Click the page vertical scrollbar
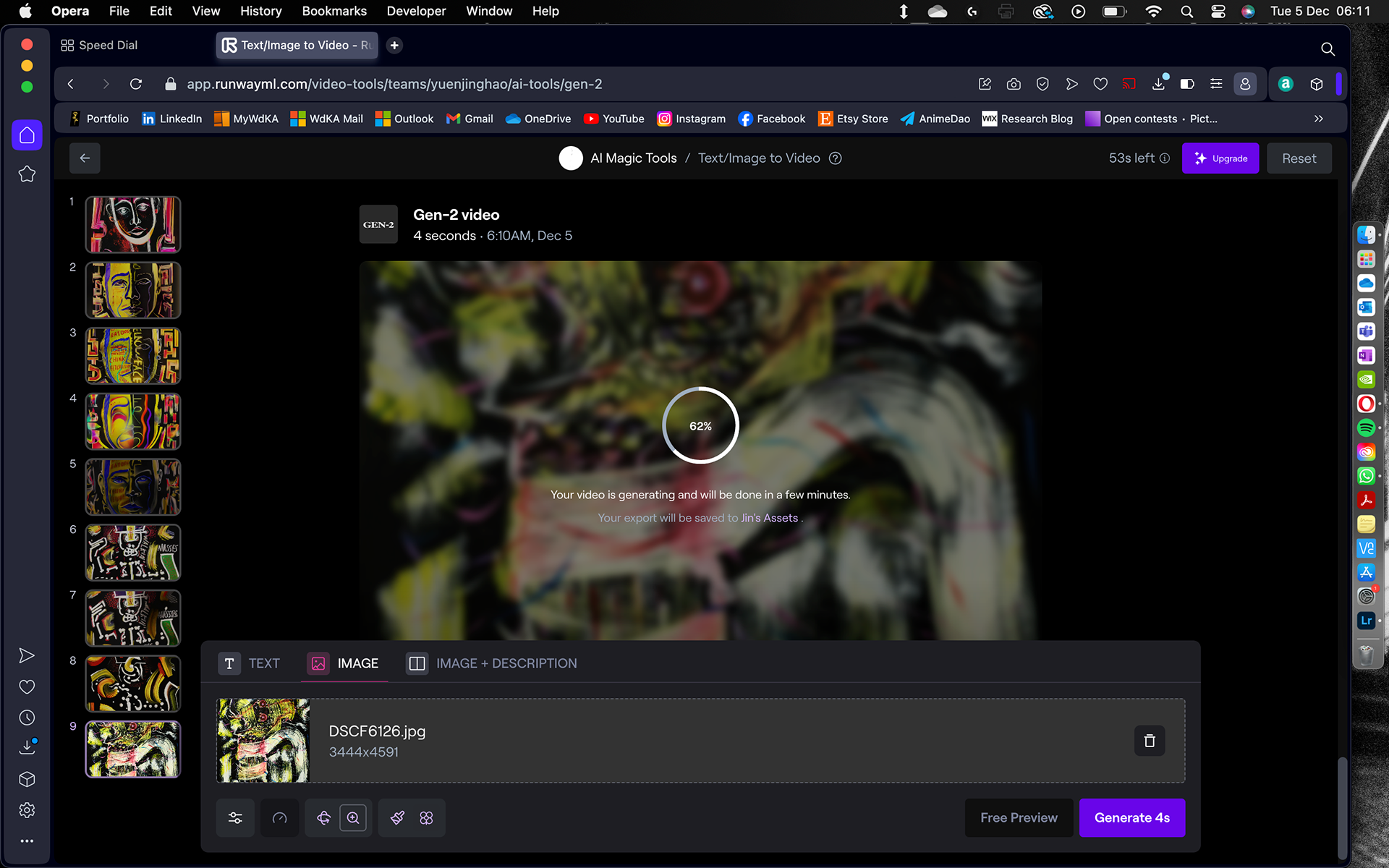1389x868 pixels. (x=1343, y=807)
